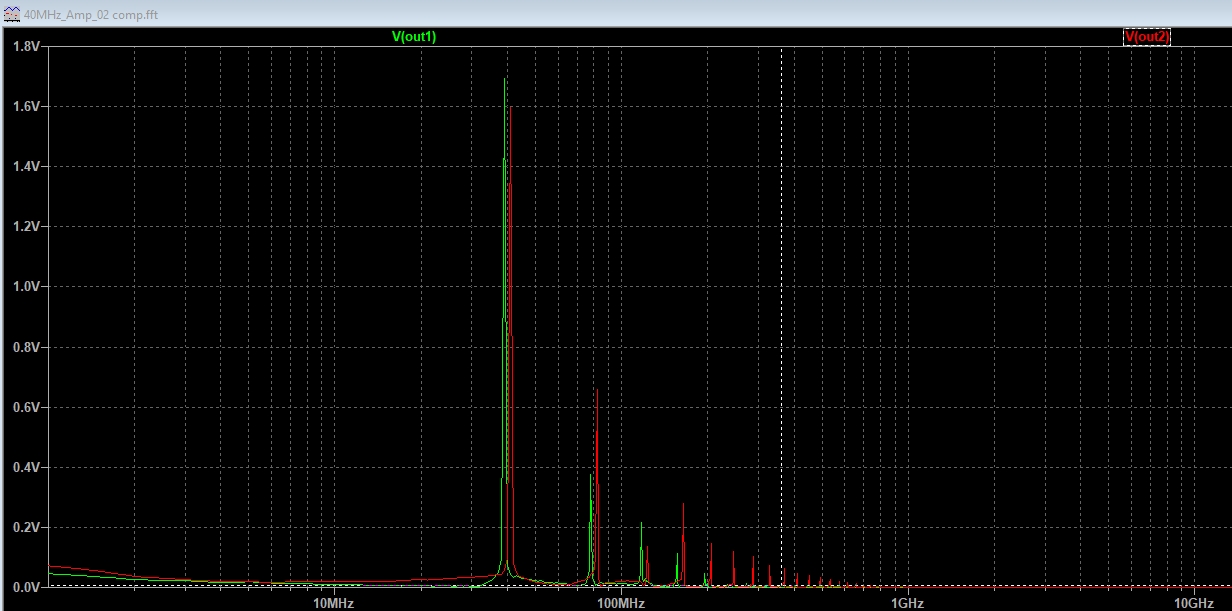This screenshot has width=1232, height=611.
Task: Click the V(out1) trace label
Action: click(x=413, y=37)
